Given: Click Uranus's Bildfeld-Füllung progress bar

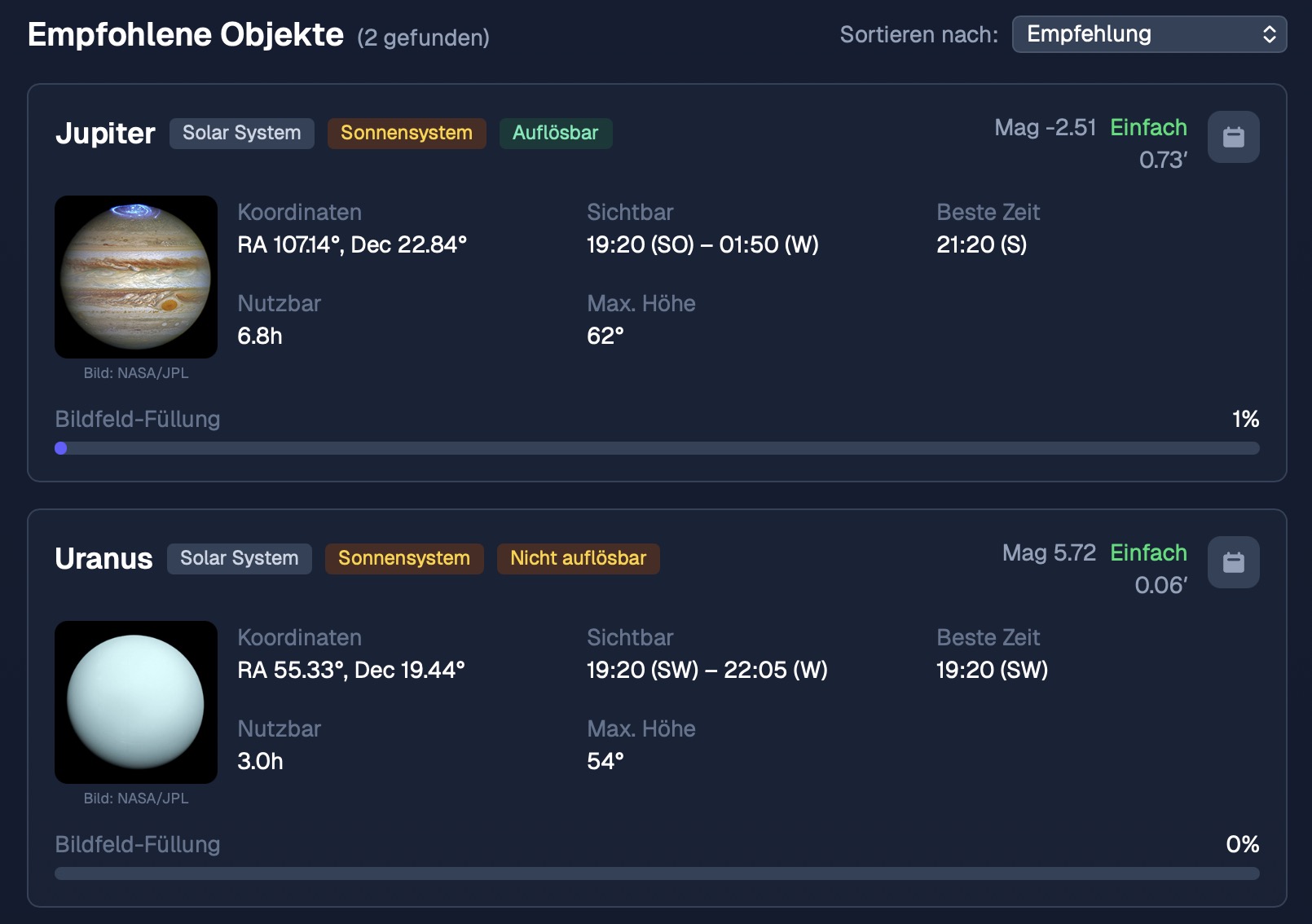Looking at the screenshot, I should 657,873.
